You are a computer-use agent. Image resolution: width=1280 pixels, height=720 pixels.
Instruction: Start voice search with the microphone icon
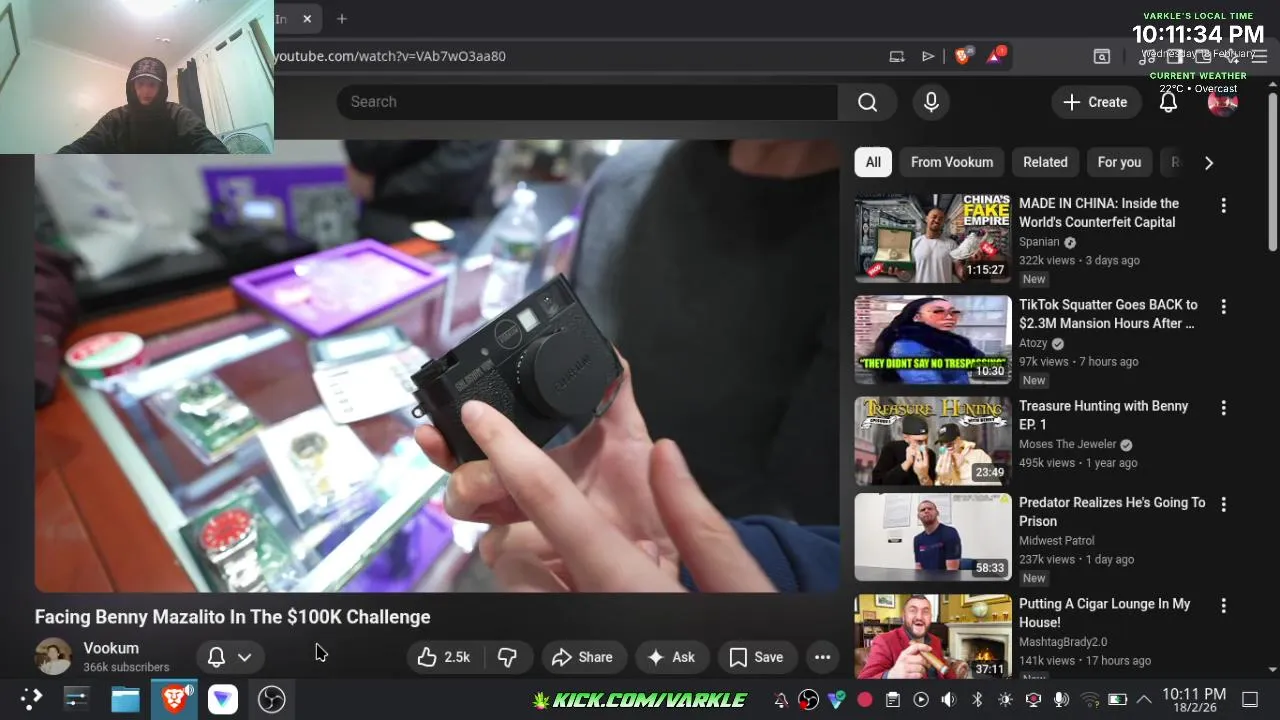(x=931, y=102)
